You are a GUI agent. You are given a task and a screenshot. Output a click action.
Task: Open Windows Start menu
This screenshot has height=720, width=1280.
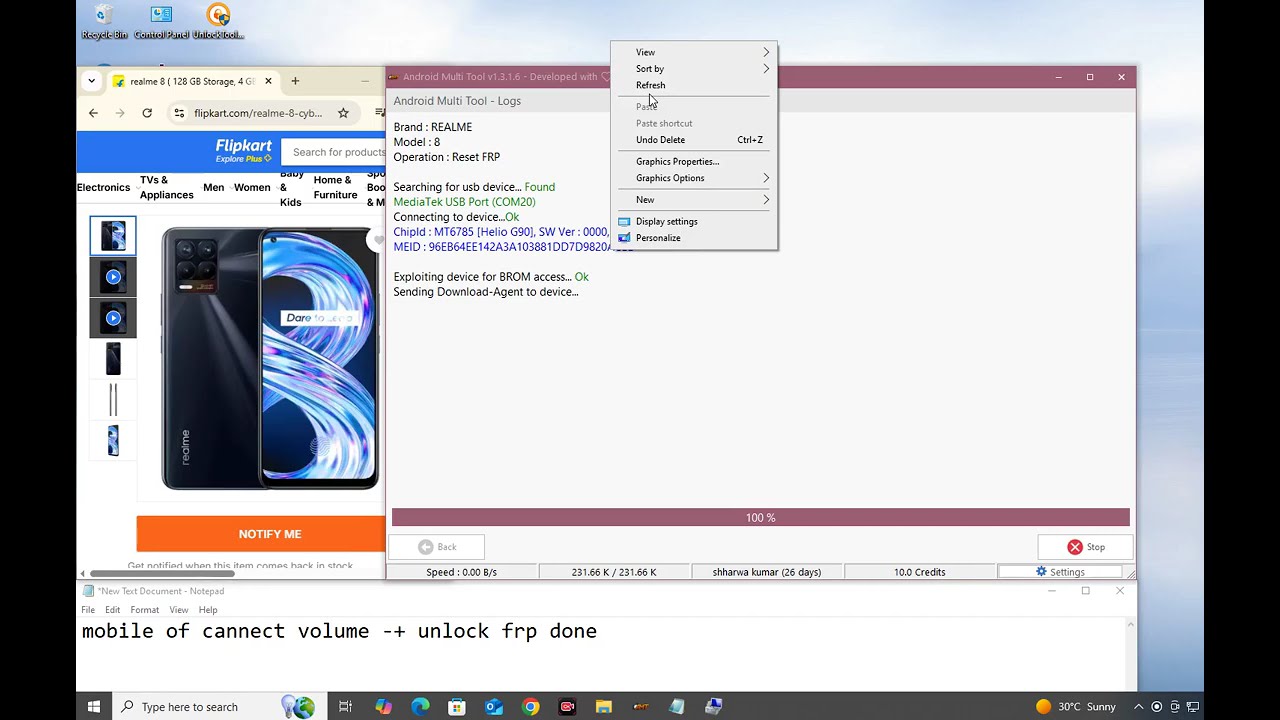point(94,707)
